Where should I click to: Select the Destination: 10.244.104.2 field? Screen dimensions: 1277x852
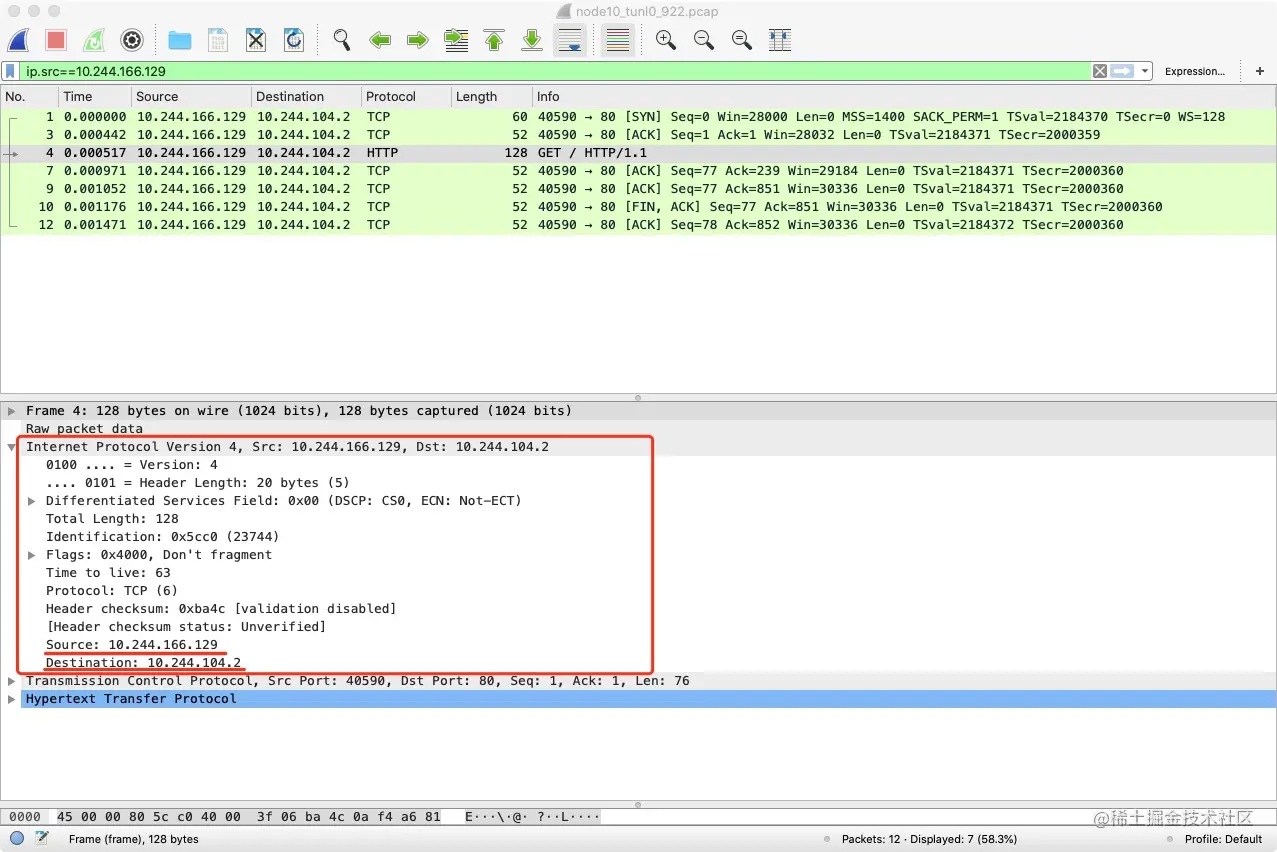tap(143, 663)
